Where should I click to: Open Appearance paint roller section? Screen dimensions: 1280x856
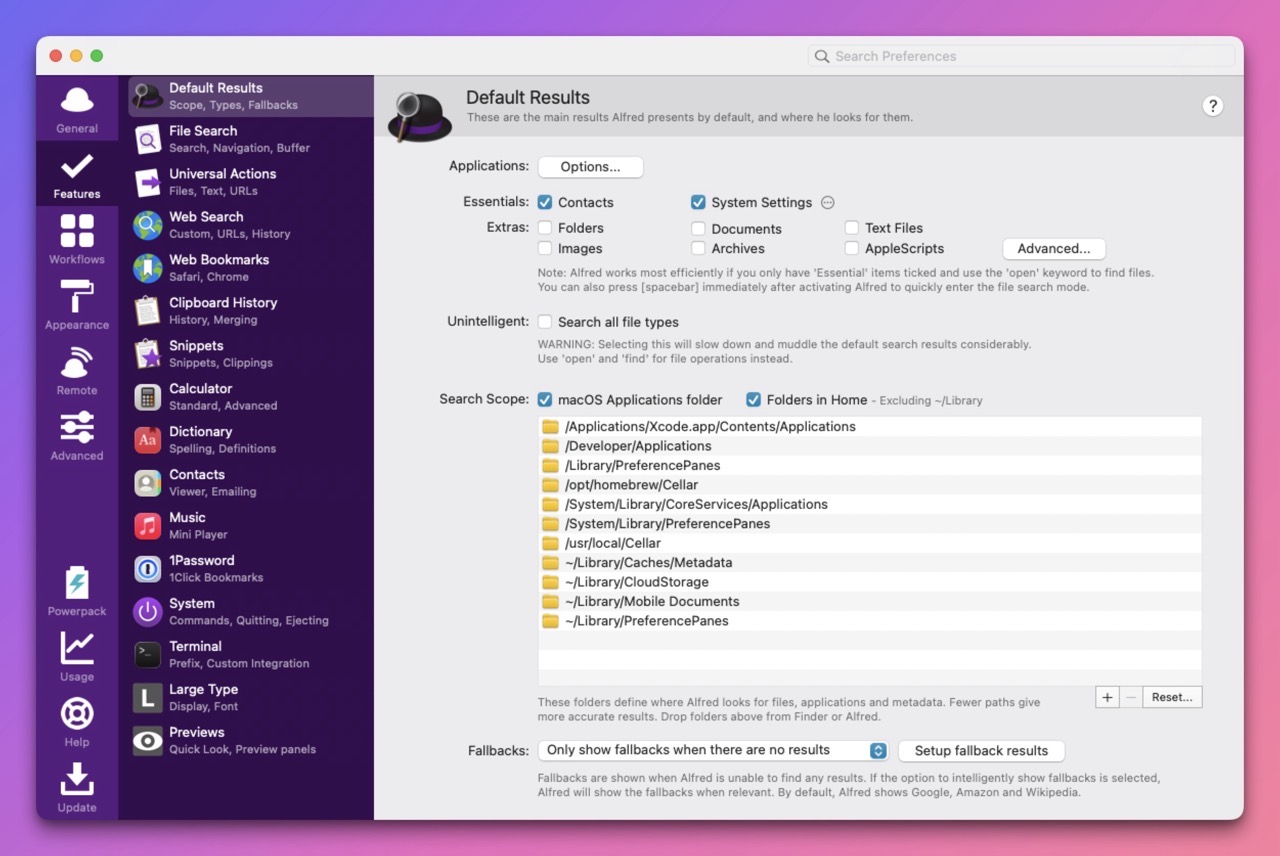(77, 305)
